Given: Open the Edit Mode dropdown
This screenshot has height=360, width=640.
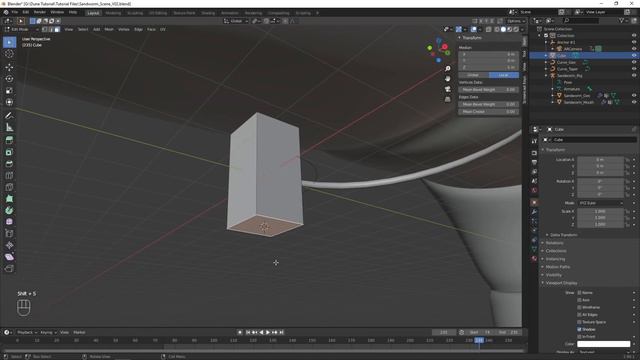Looking at the screenshot, I should click(21, 29).
